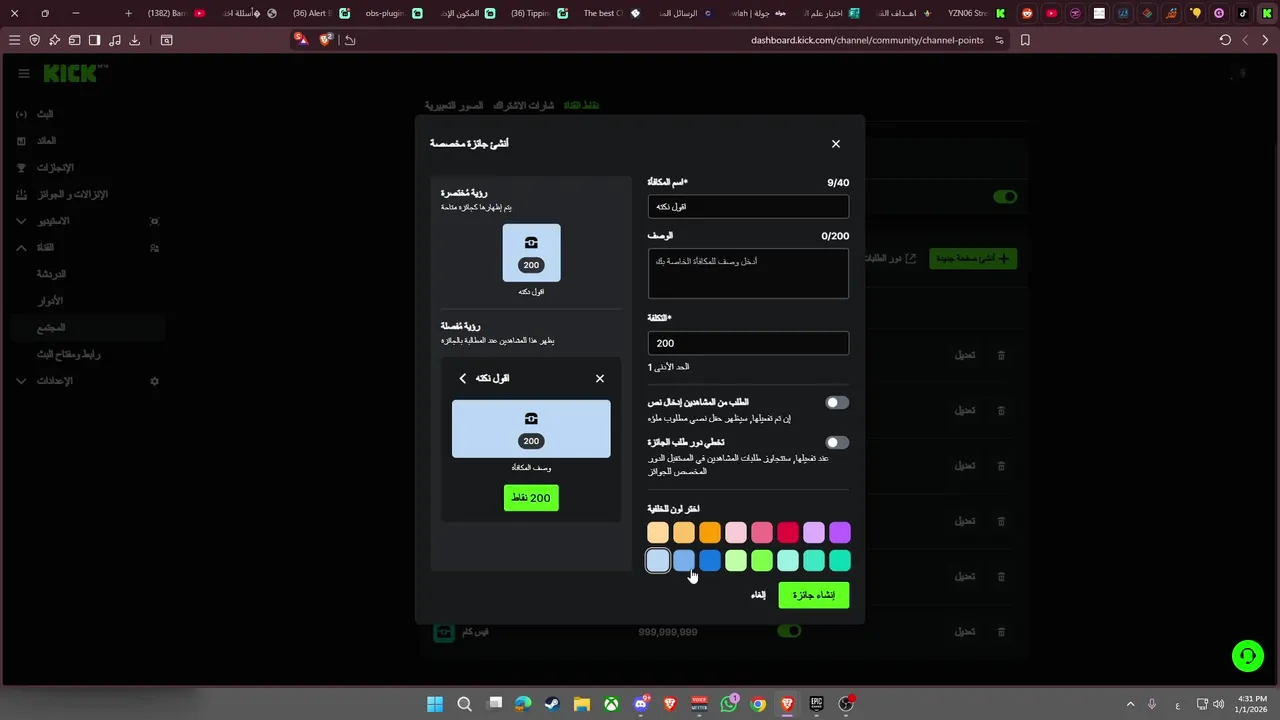1280x720 pixels.
Task: Expand the Studio section in sidebar
Action: tap(22, 220)
